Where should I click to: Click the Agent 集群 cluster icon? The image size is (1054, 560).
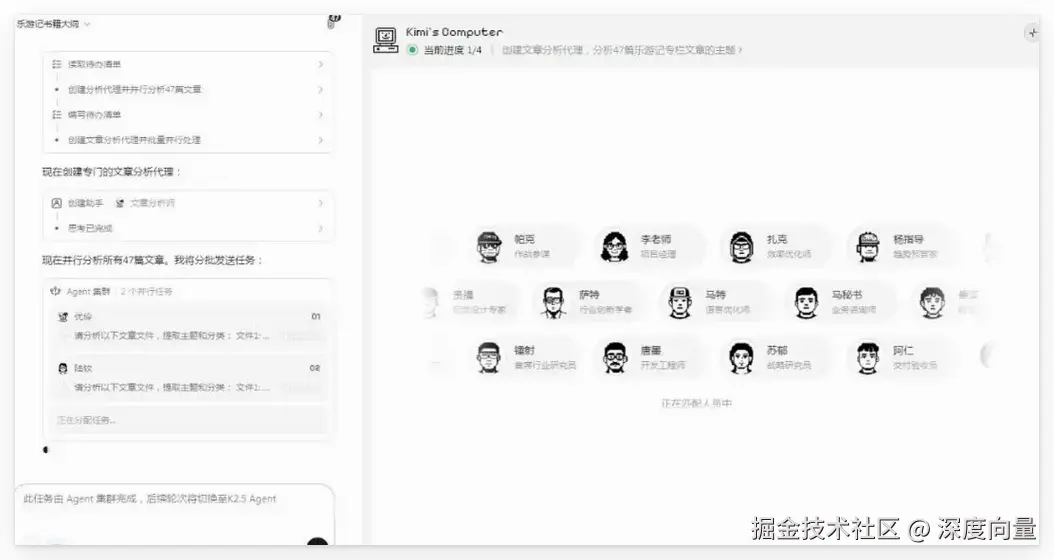click(x=55, y=291)
